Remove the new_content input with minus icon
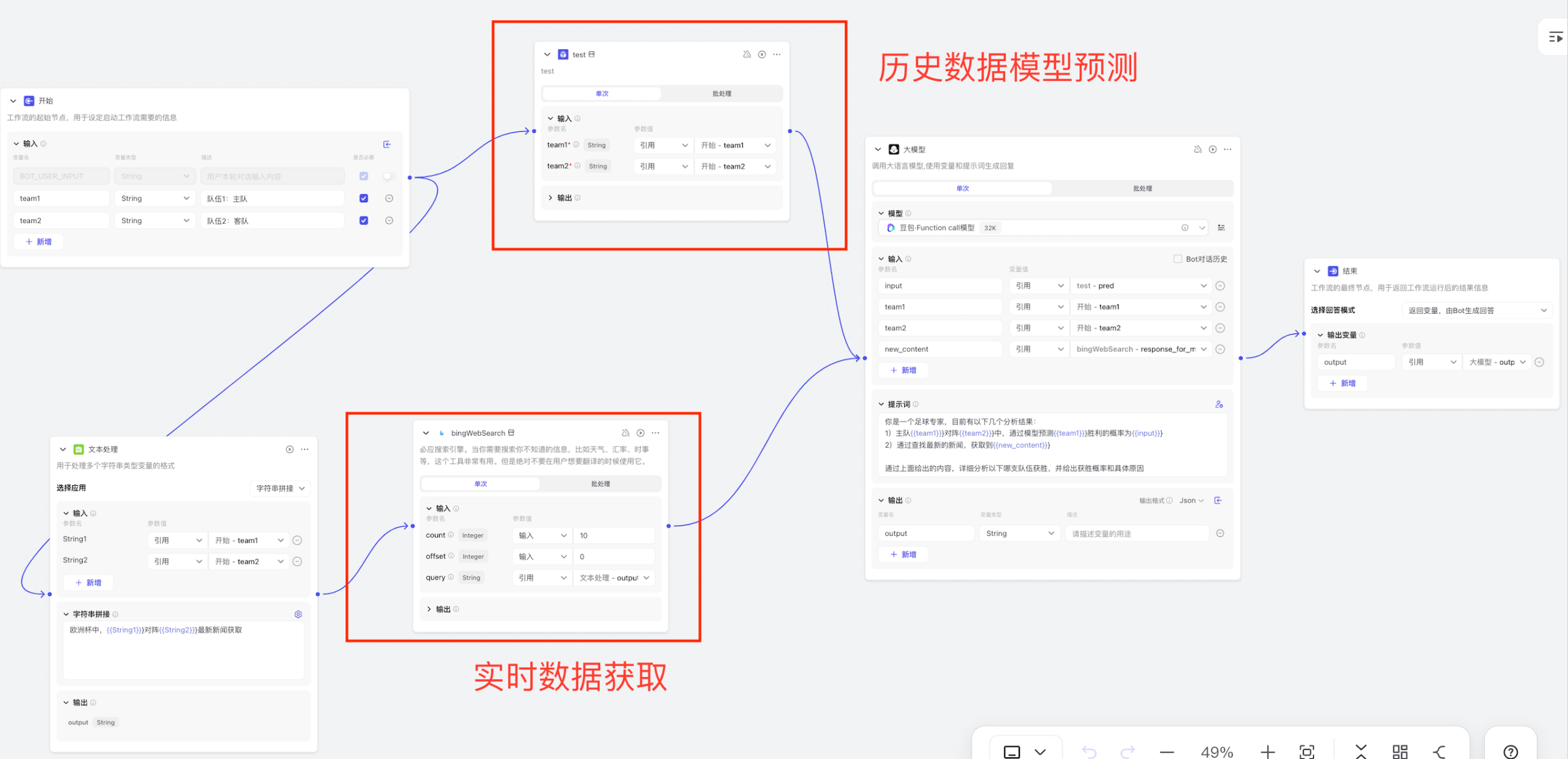The height and width of the screenshot is (759, 1568). 1220,349
